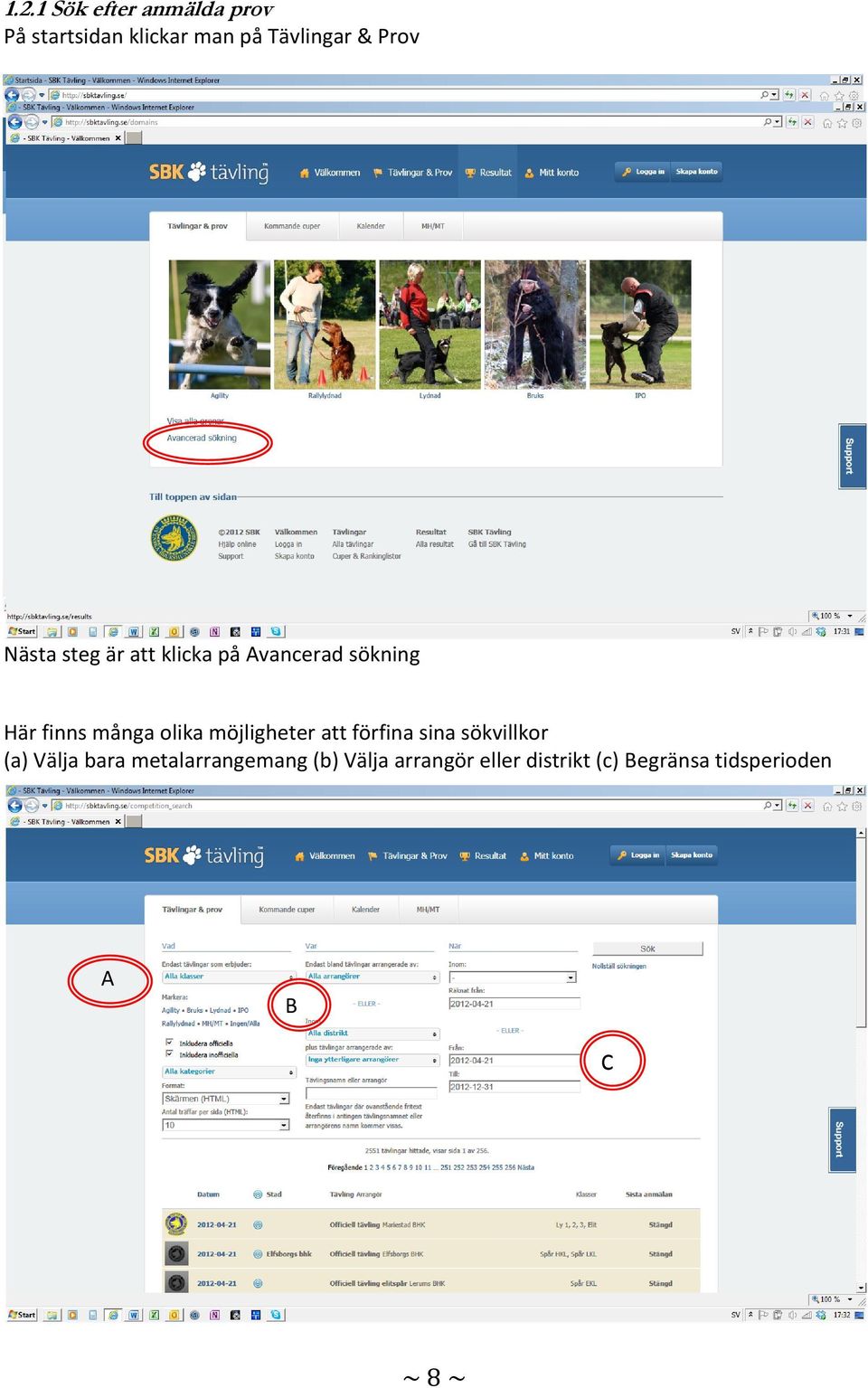Screen dimensions: 868x1388
Task: Click Logga in button in lower screenshot
Action: [638, 855]
